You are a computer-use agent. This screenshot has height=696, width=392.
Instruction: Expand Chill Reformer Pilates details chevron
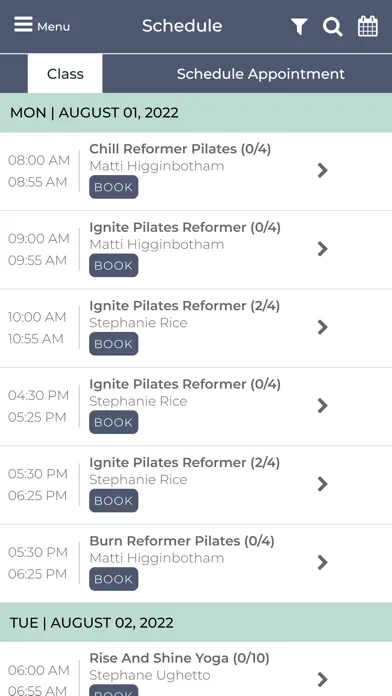coord(323,170)
